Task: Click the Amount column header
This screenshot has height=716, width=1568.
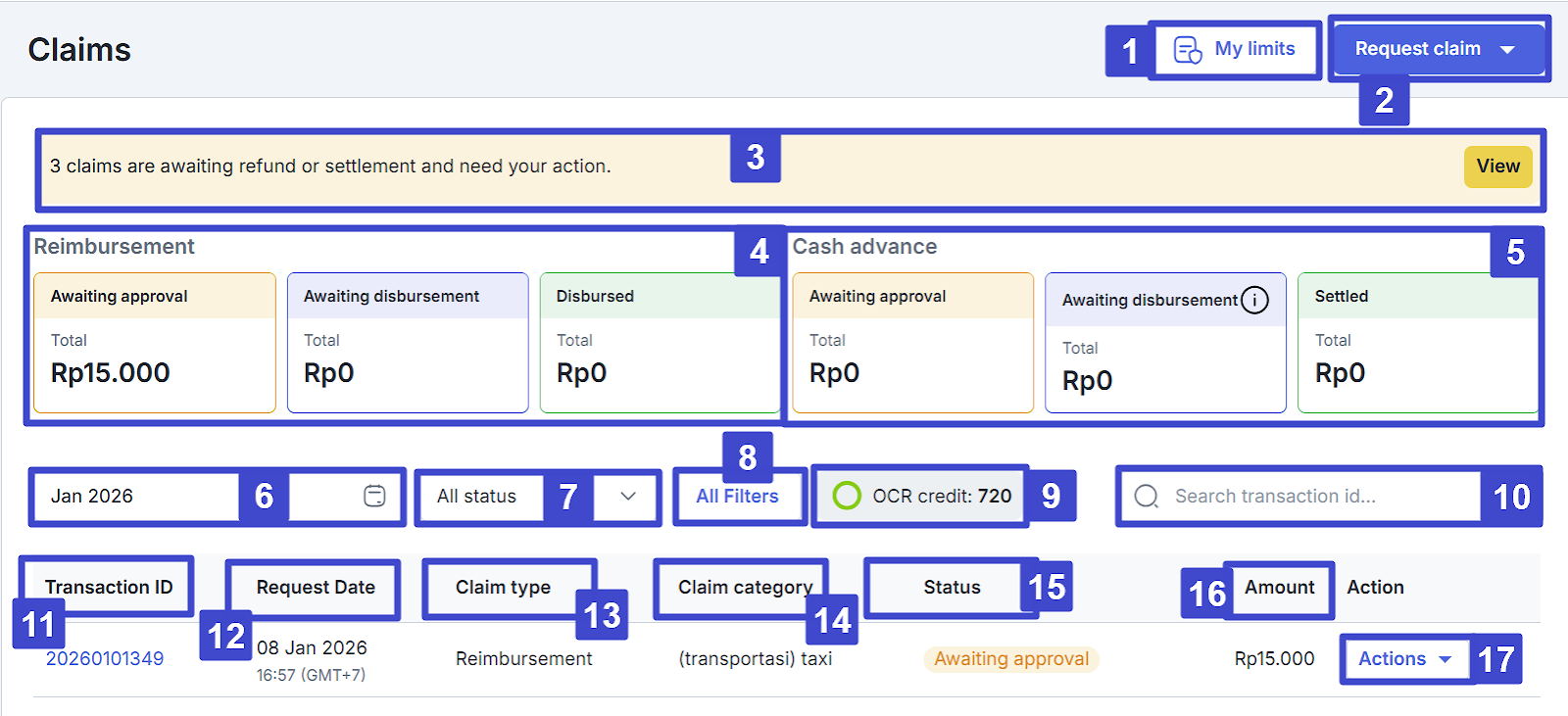Action: pyautogui.click(x=1279, y=588)
